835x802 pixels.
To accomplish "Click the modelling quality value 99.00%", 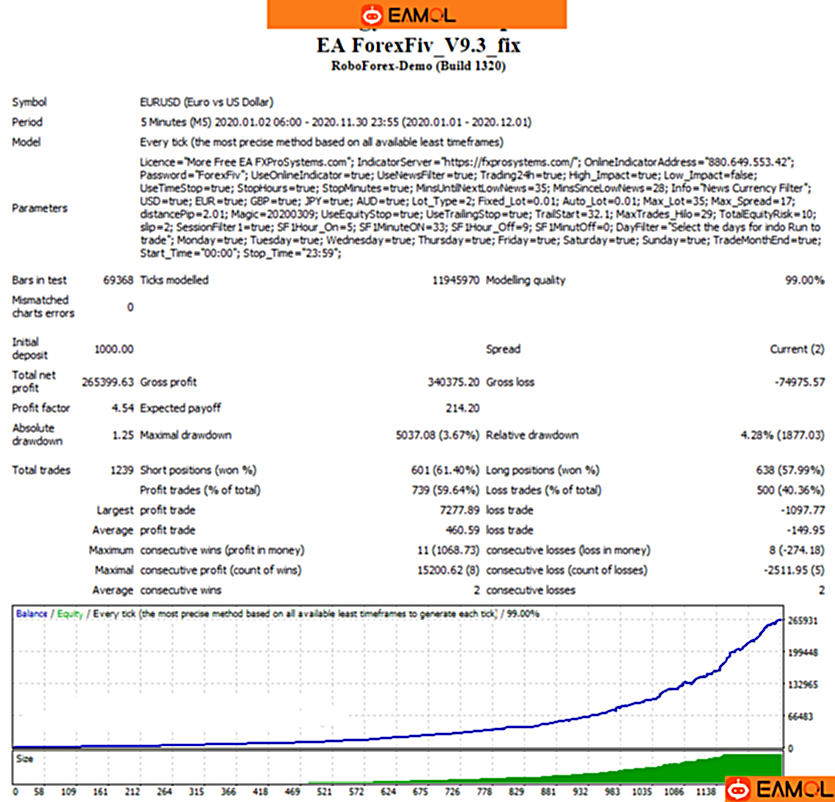I will coord(805,280).
